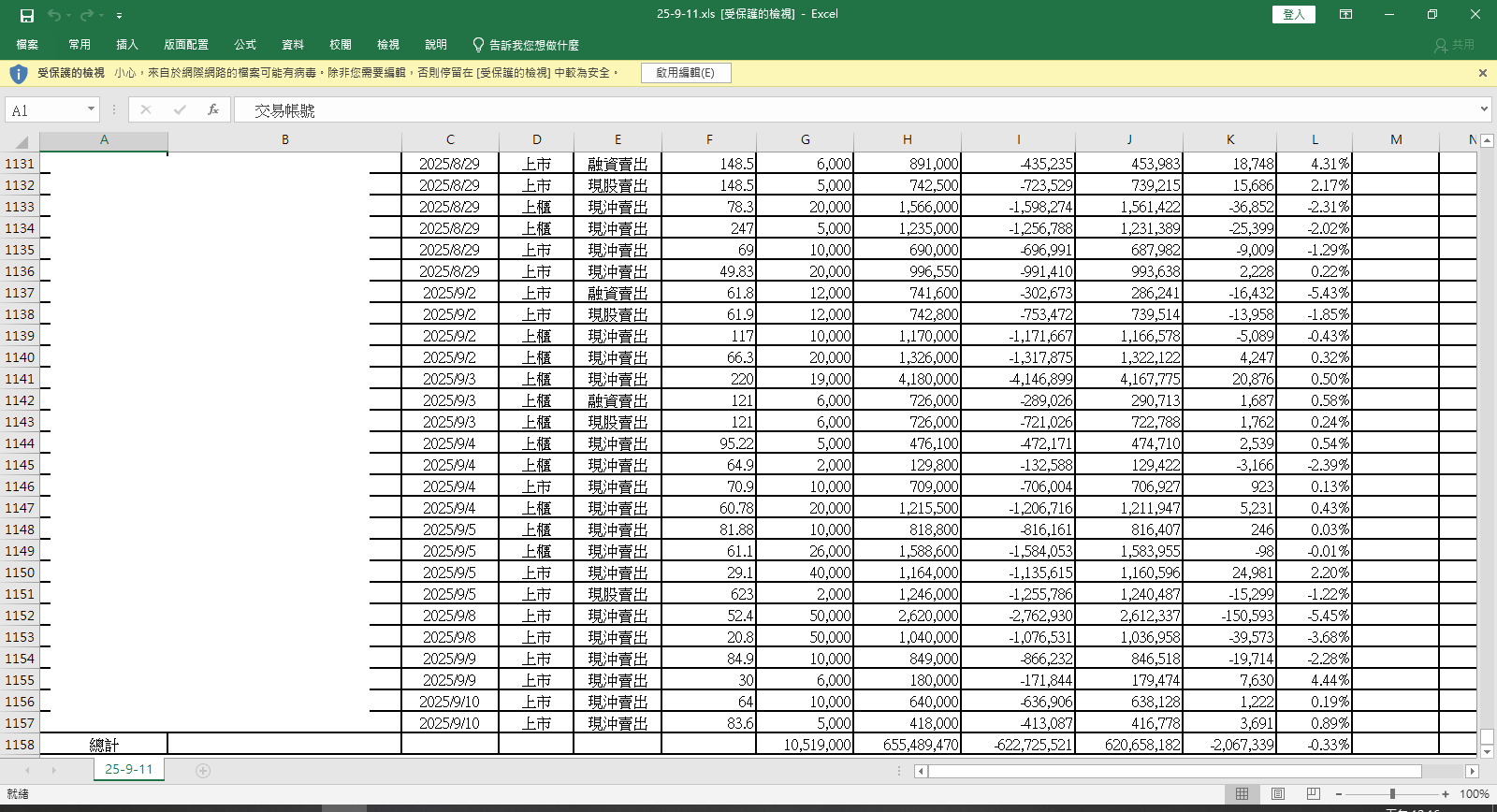Open Customize Quick Access Toolbar dropdown
The height and width of the screenshot is (812, 1497).
pyautogui.click(x=119, y=16)
